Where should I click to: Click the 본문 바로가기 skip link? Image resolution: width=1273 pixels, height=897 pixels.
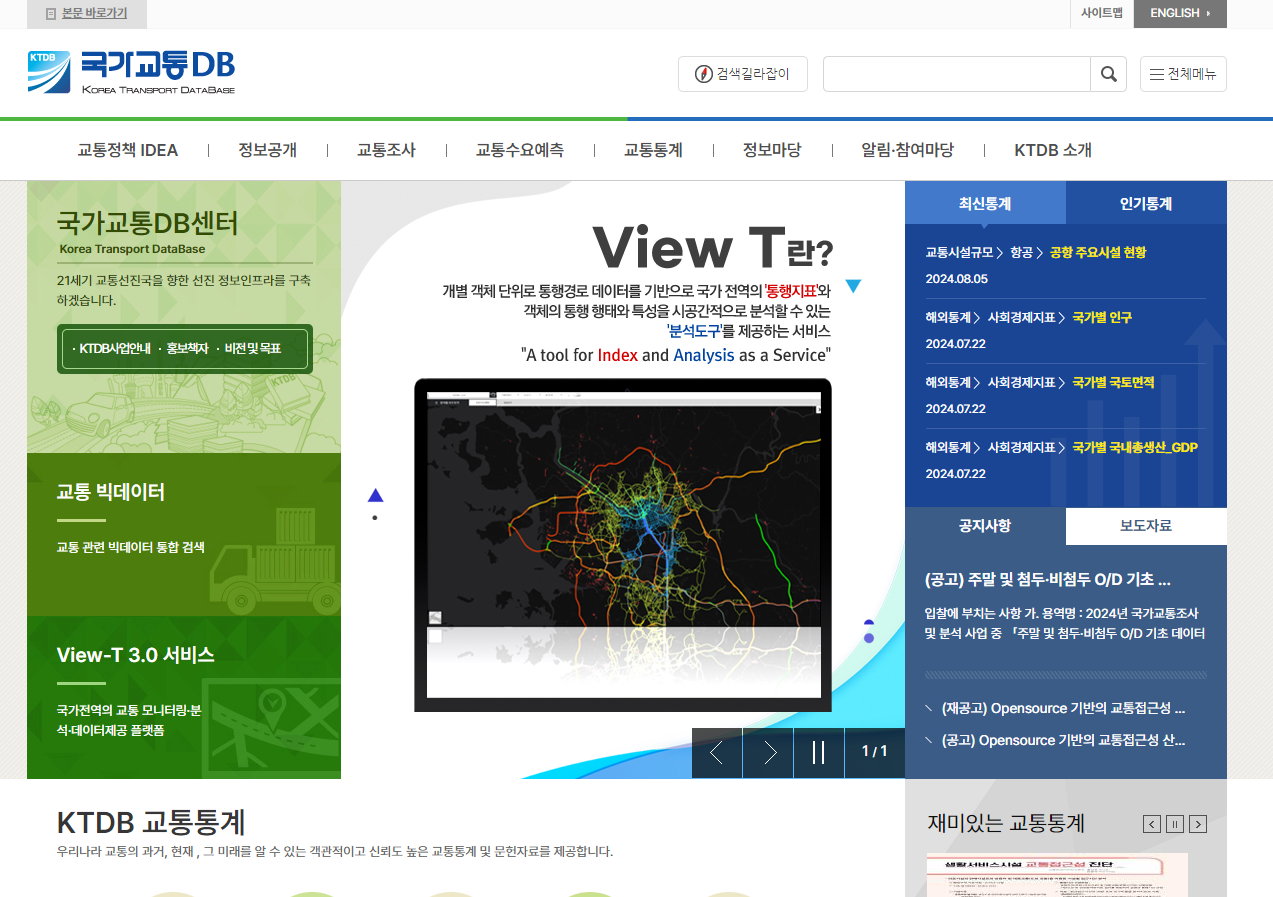coord(86,14)
